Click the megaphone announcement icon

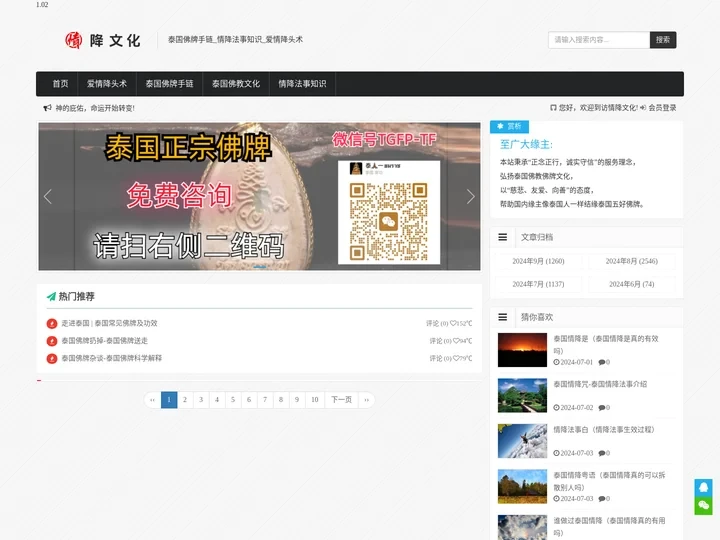click(47, 108)
